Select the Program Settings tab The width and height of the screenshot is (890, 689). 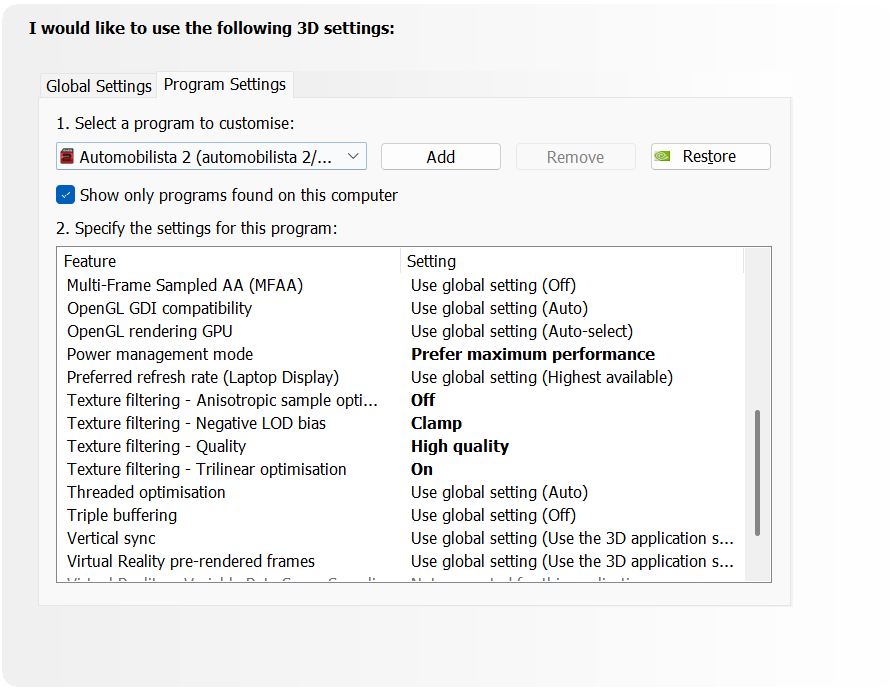pyautogui.click(x=225, y=85)
